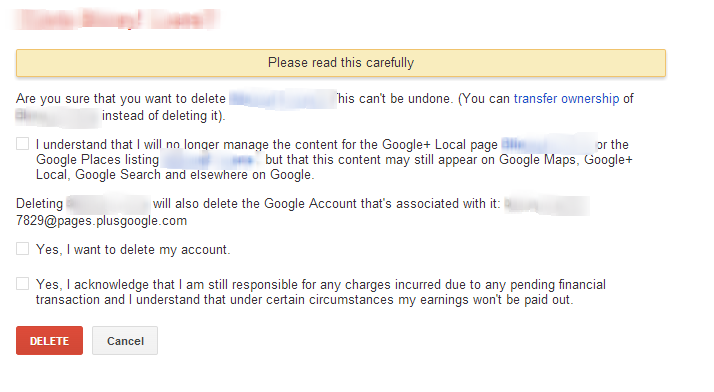The width and height of the screenshot is (714, 392).
Task: Click the blurred account name after 'associated with it:'
Action: 546,205
